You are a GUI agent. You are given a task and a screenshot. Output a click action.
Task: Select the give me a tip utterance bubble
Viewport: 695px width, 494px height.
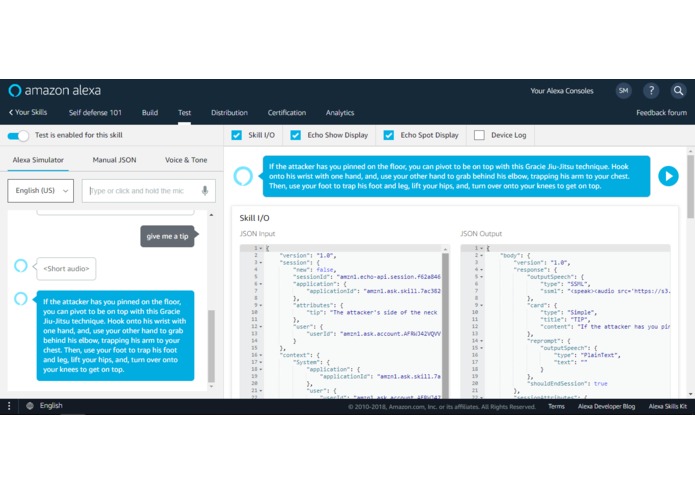(x=167, y=236)
